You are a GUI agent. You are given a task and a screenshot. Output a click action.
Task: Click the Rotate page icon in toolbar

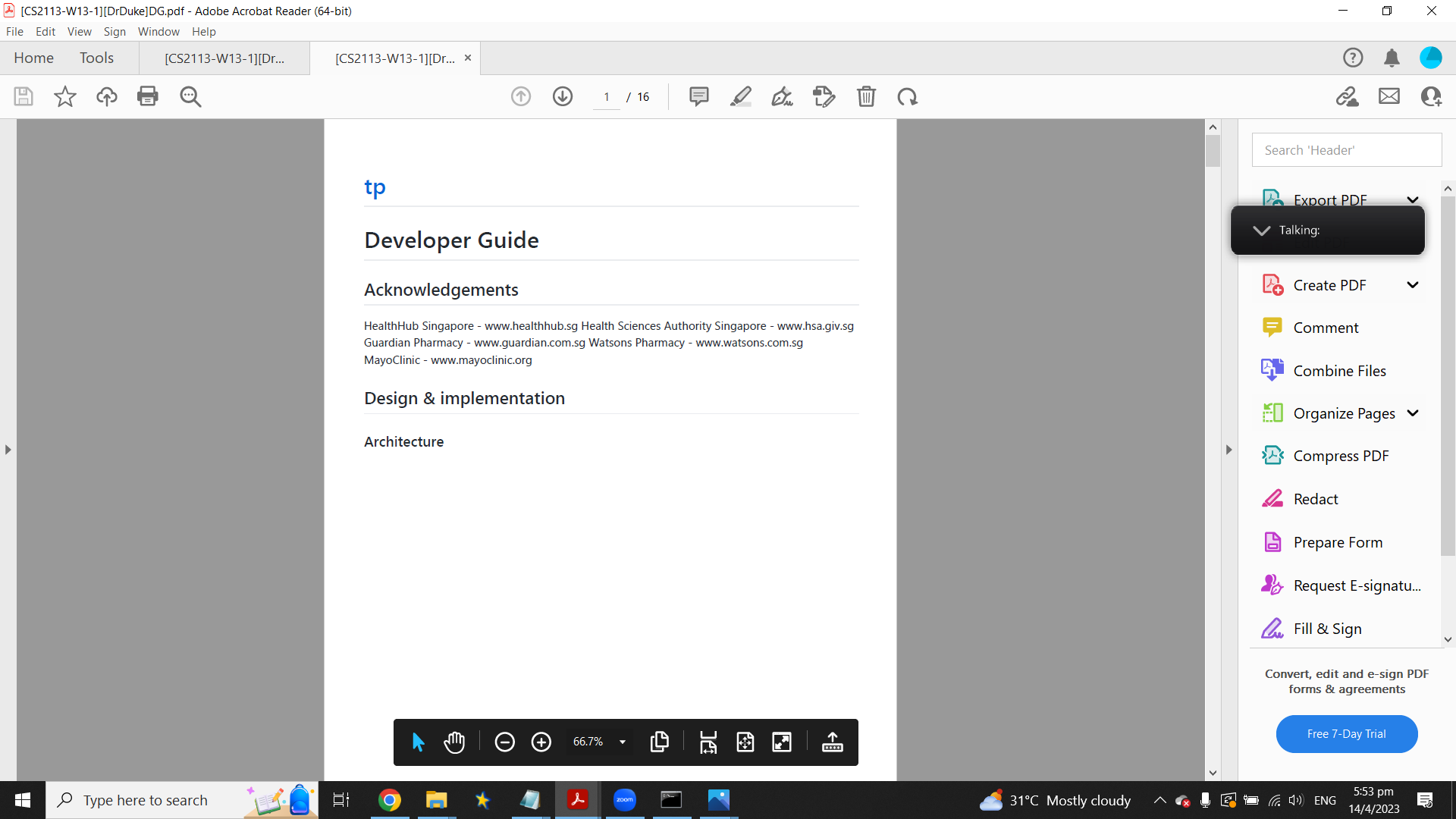908,96
